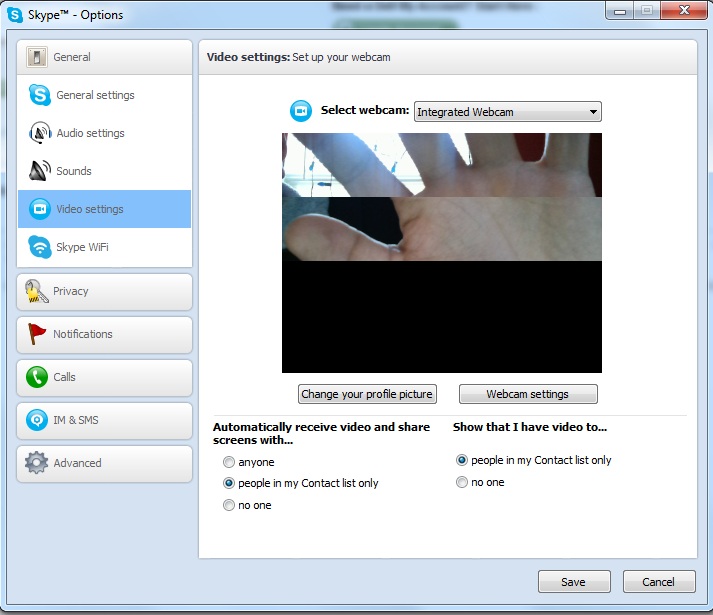The height and width of the screenshot is (615, 713).
Task: Click the webcam video preview
Action: point(442,253)
